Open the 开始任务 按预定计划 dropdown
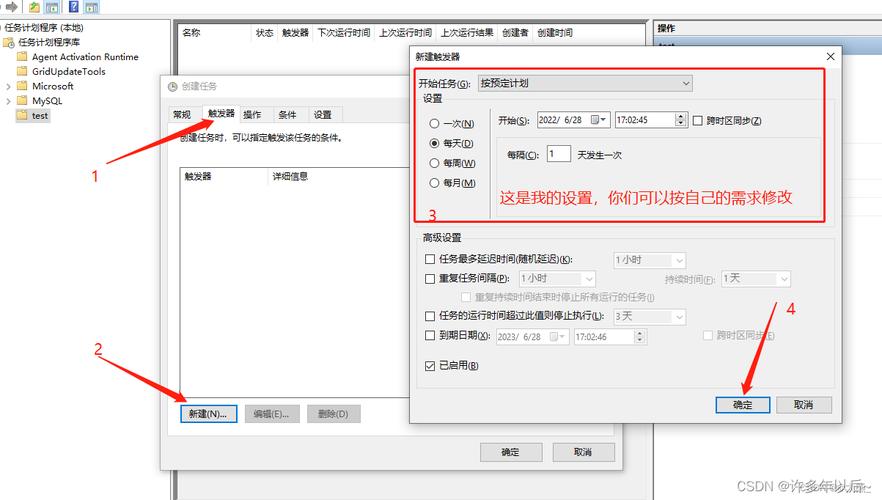 [585, 83]
